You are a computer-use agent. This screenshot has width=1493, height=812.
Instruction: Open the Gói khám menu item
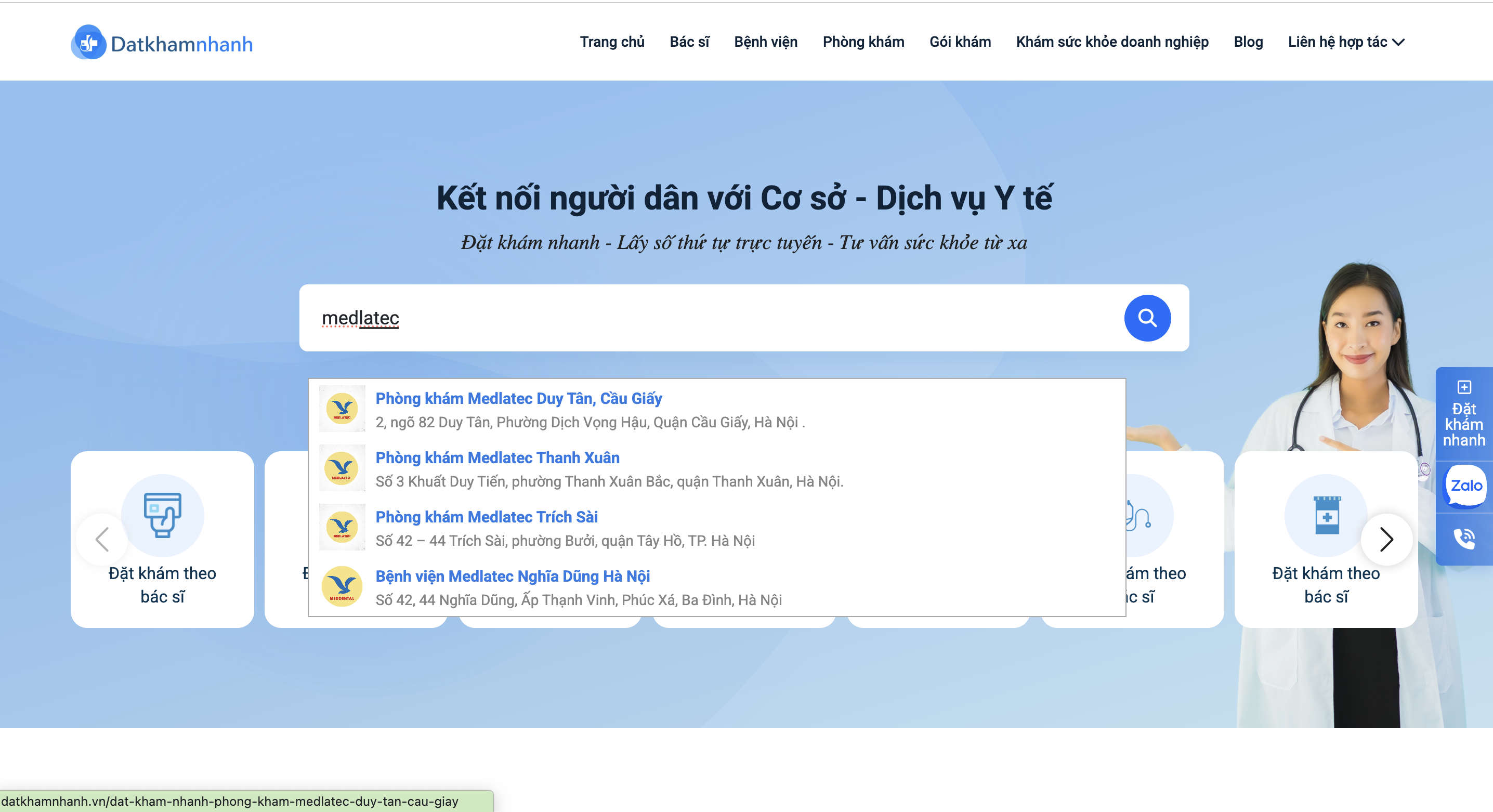click(x=960, y=42)
